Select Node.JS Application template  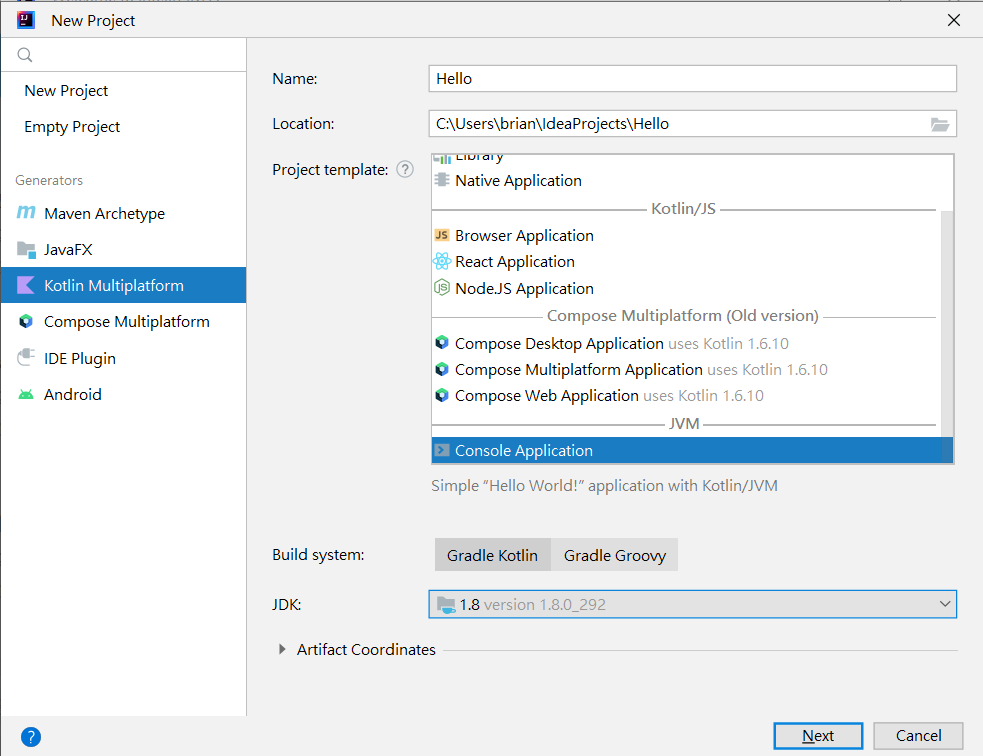click(x=686, y=288)
